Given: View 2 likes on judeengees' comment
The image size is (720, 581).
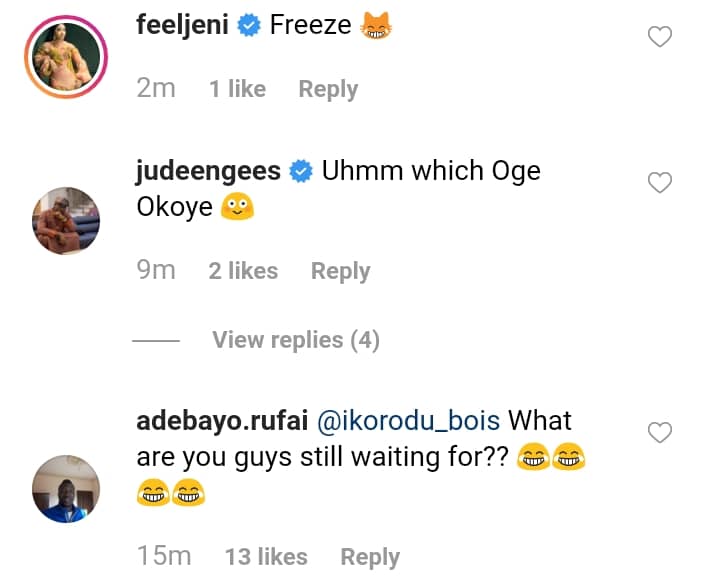Looking at the screenshot, I should (243, 271).
